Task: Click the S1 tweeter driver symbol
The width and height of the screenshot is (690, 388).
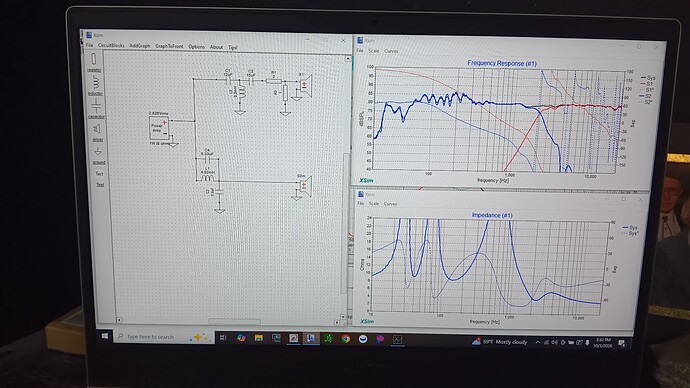Action: tap(305, 86)
